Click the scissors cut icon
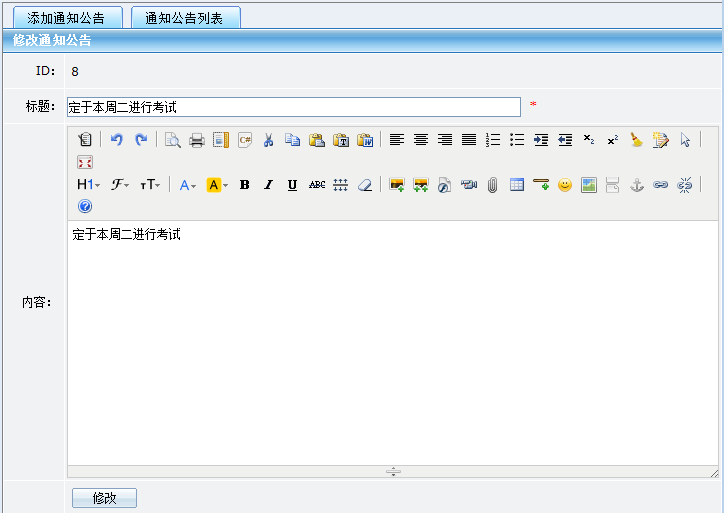This screenshot has height=513, width=724. (268, 140)
